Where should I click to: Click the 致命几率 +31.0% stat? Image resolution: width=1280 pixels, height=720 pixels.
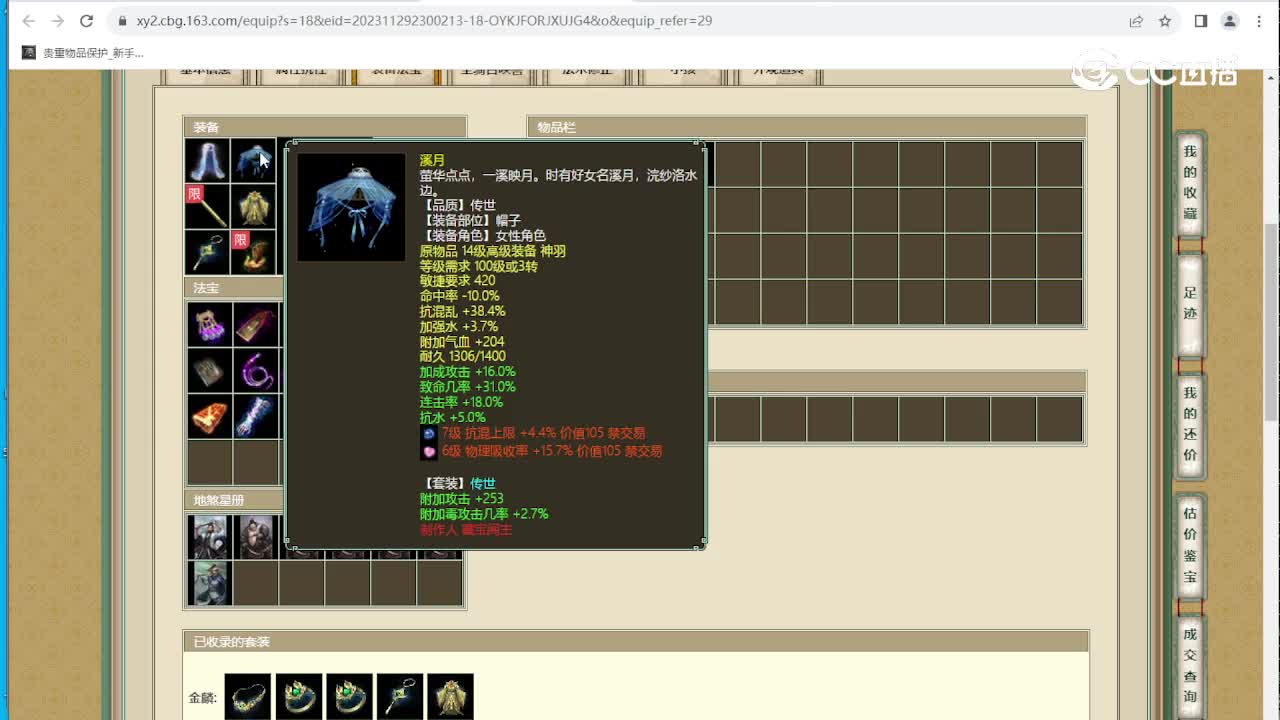(468, 387)
